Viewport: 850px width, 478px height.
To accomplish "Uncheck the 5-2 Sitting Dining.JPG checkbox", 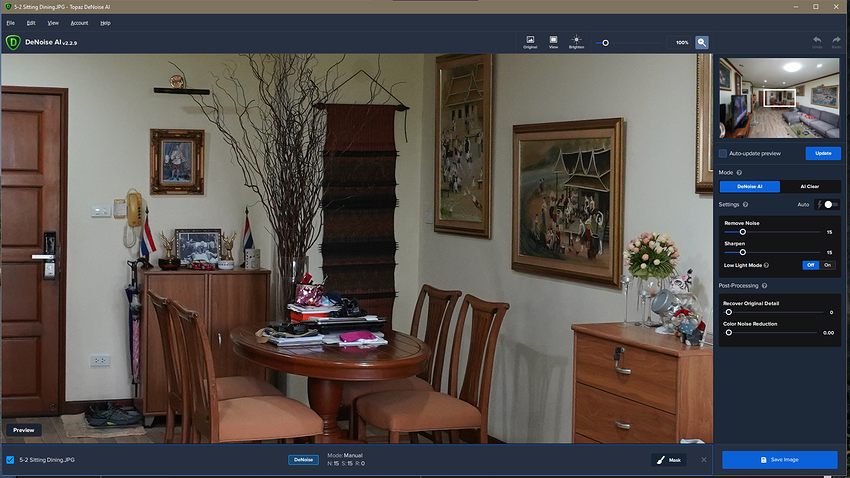I will [10, 460].
